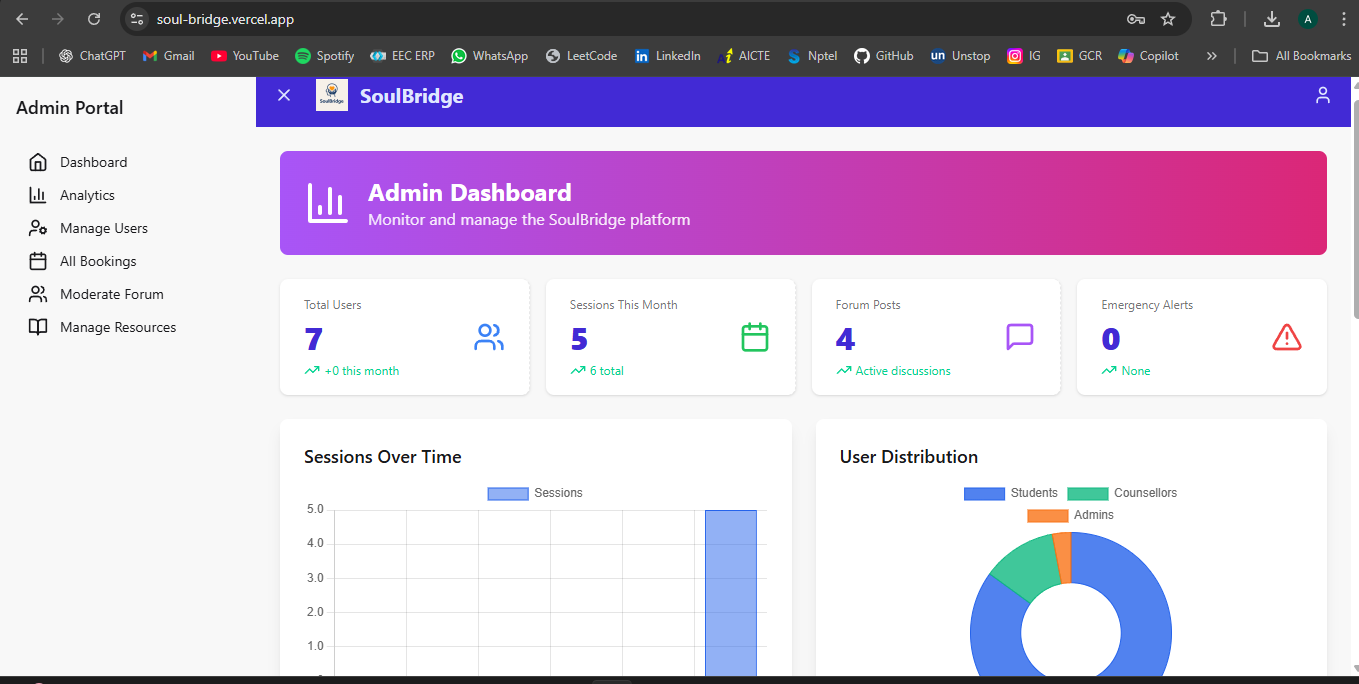
Task: Click the "Sessions Over Time" heading
Action: click(383, 457)
